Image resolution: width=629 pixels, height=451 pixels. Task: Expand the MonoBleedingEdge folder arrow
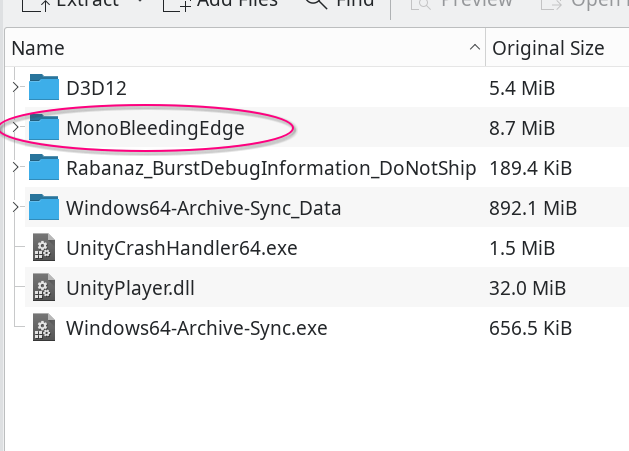coord(15,128)
